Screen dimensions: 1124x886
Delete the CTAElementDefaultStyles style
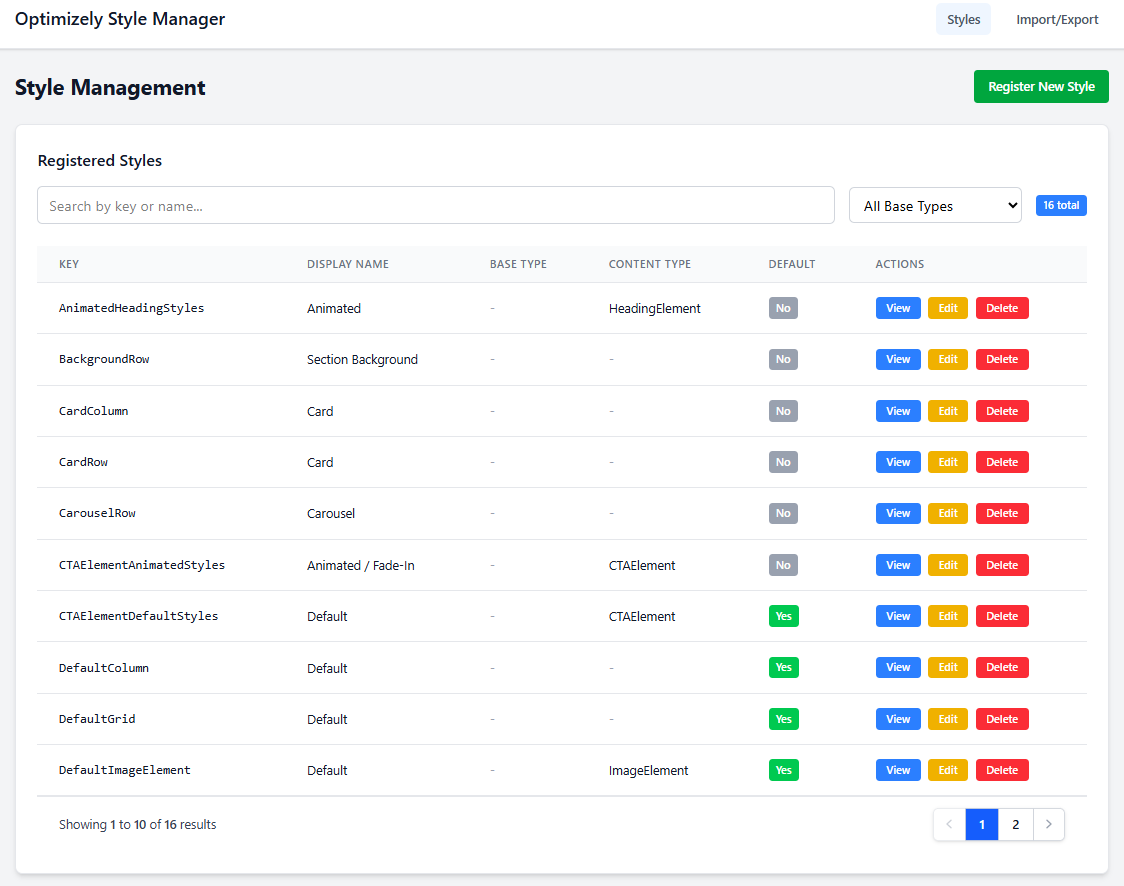(x=1002, y=616)
